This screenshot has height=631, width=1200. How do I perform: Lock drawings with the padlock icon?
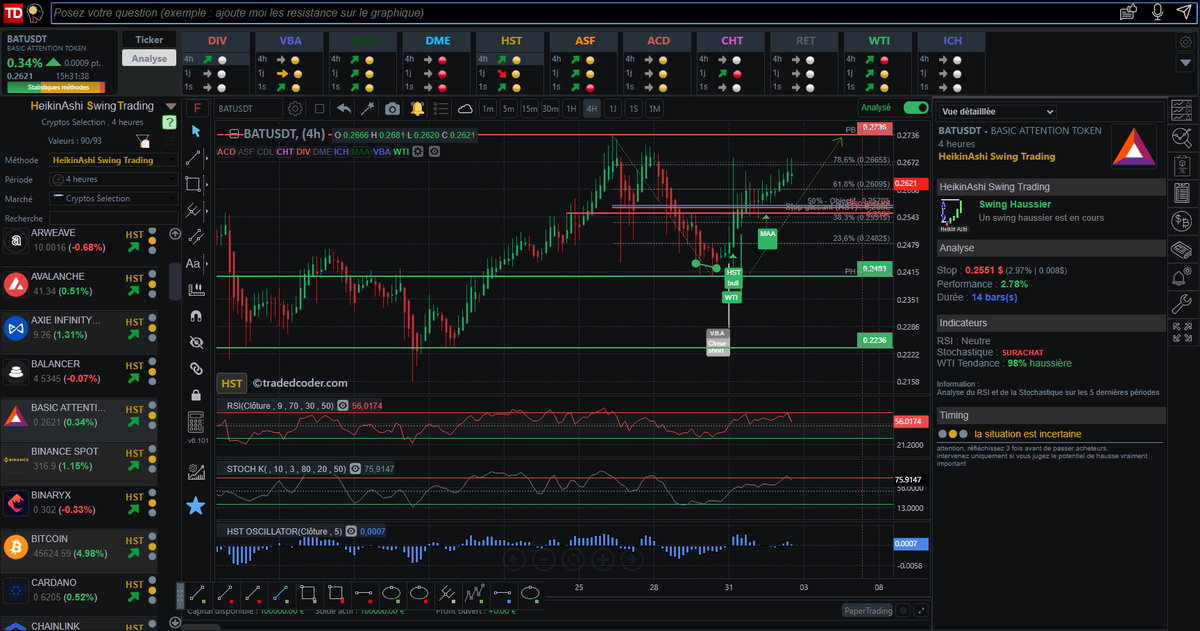point(195,395)
